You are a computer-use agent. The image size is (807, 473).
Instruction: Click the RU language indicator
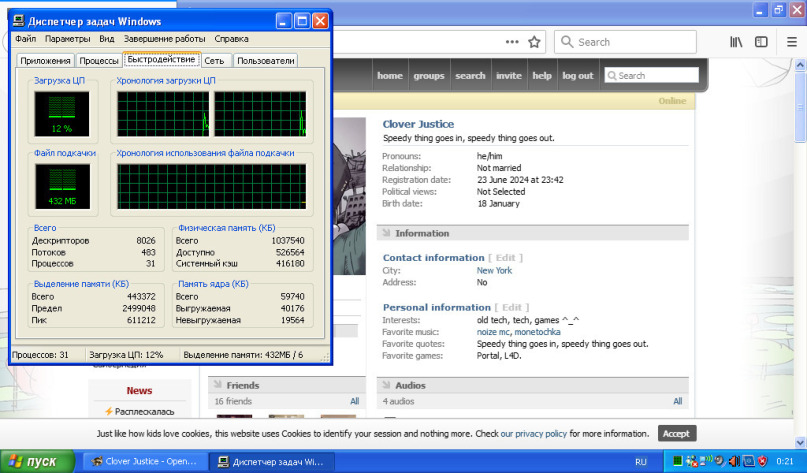click(x=641, y=462)
